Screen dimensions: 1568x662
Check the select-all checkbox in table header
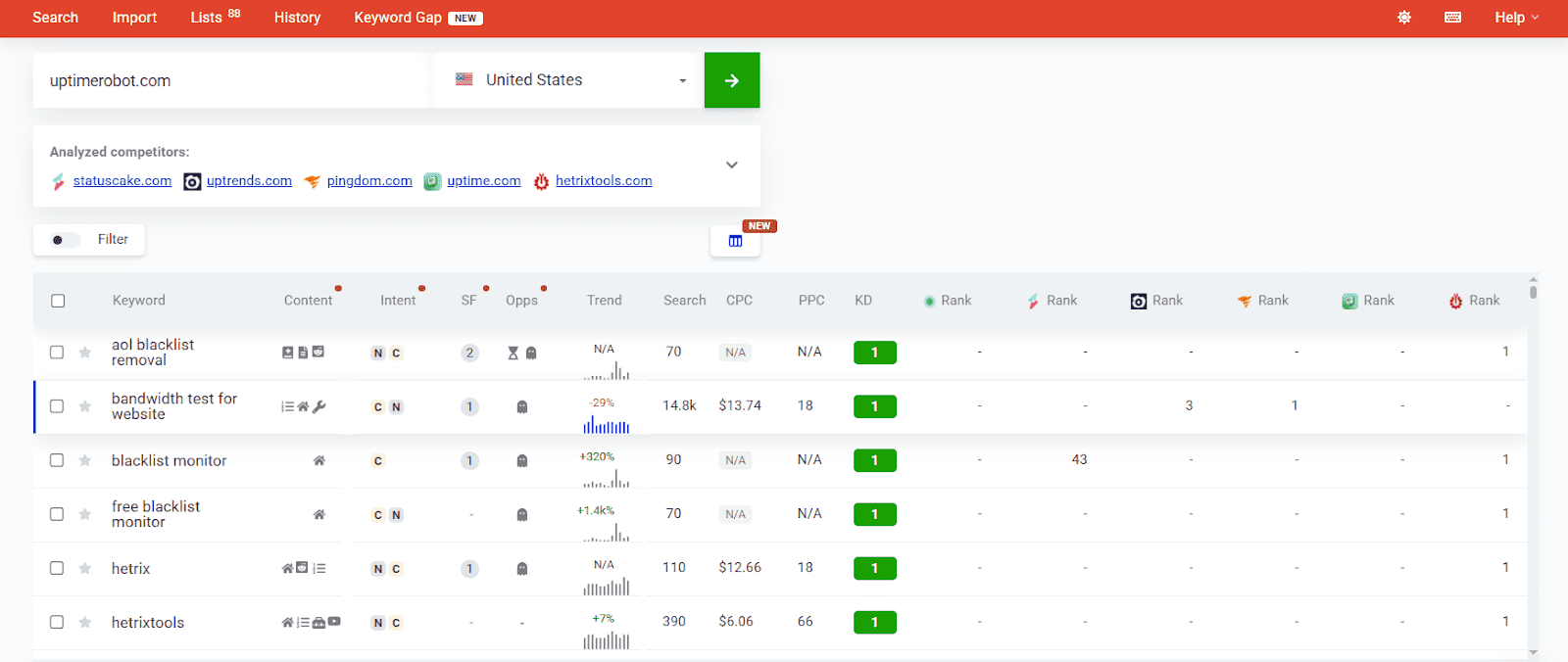click(x=58, y=301)
